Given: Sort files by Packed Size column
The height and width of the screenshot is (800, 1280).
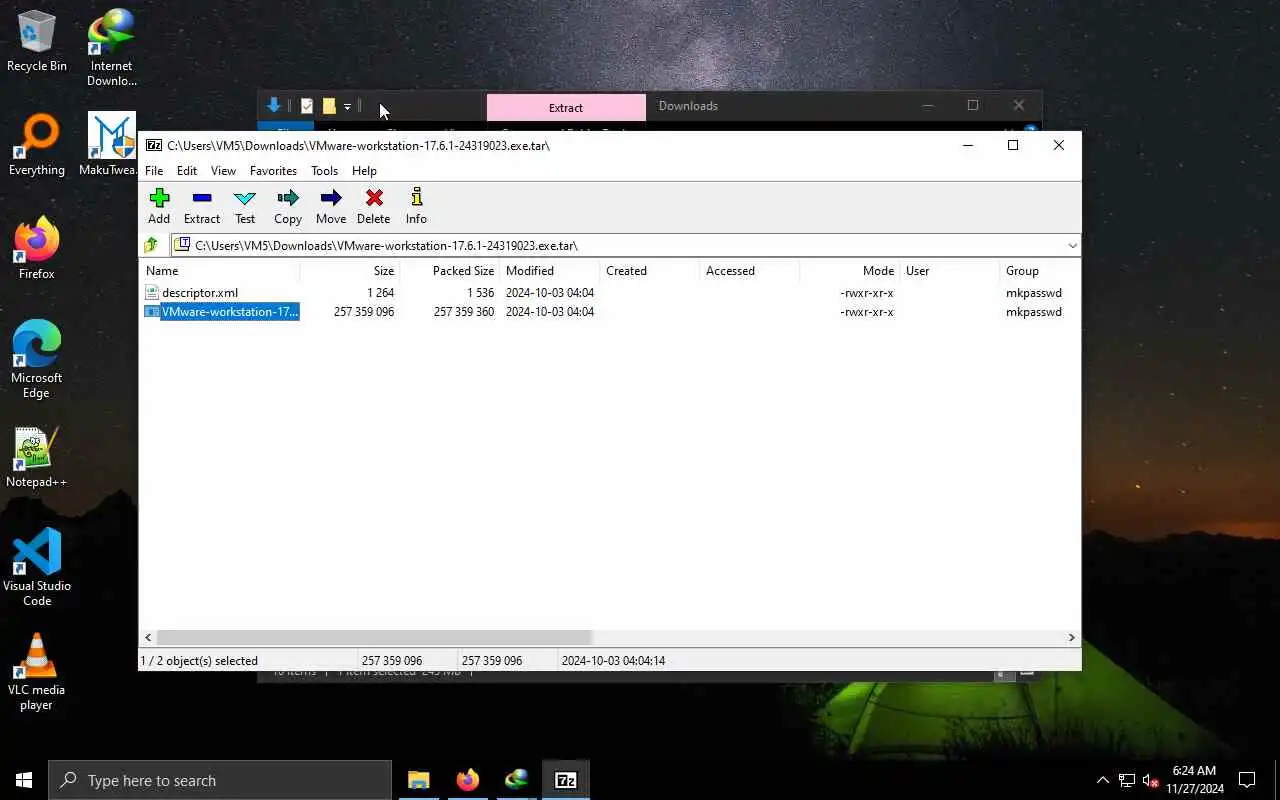Looking at the screenshot, I should tap(449, 271).
